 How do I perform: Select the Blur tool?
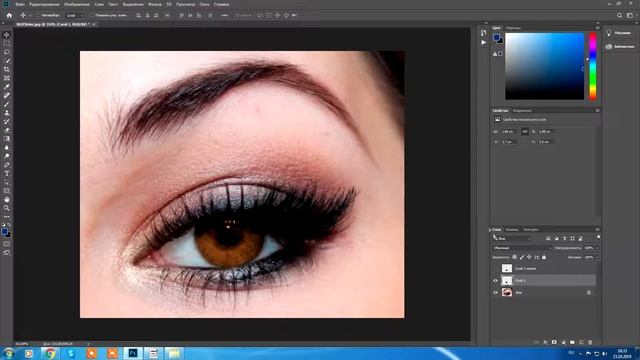click(x=7, y=147)
